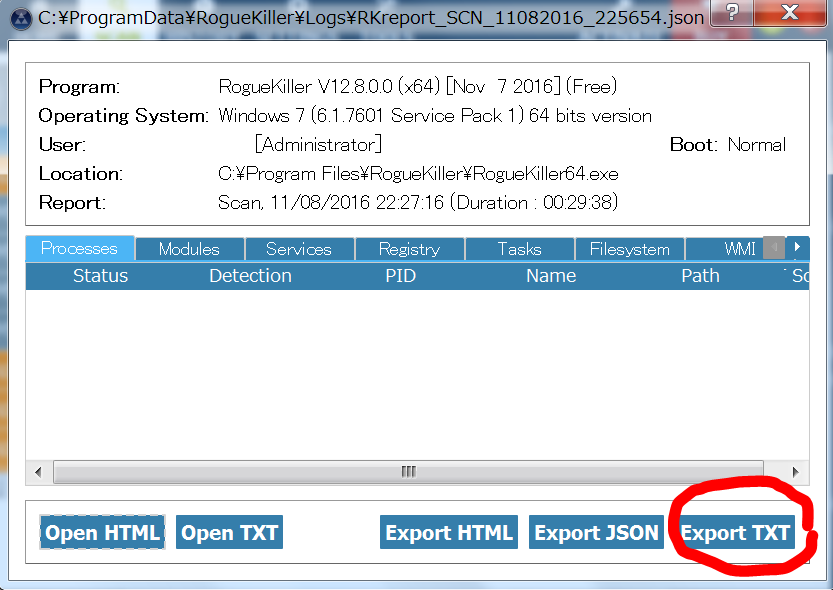Sort by the Status column header
Screen dimensions: 833x590
click(x=100, y=276)
